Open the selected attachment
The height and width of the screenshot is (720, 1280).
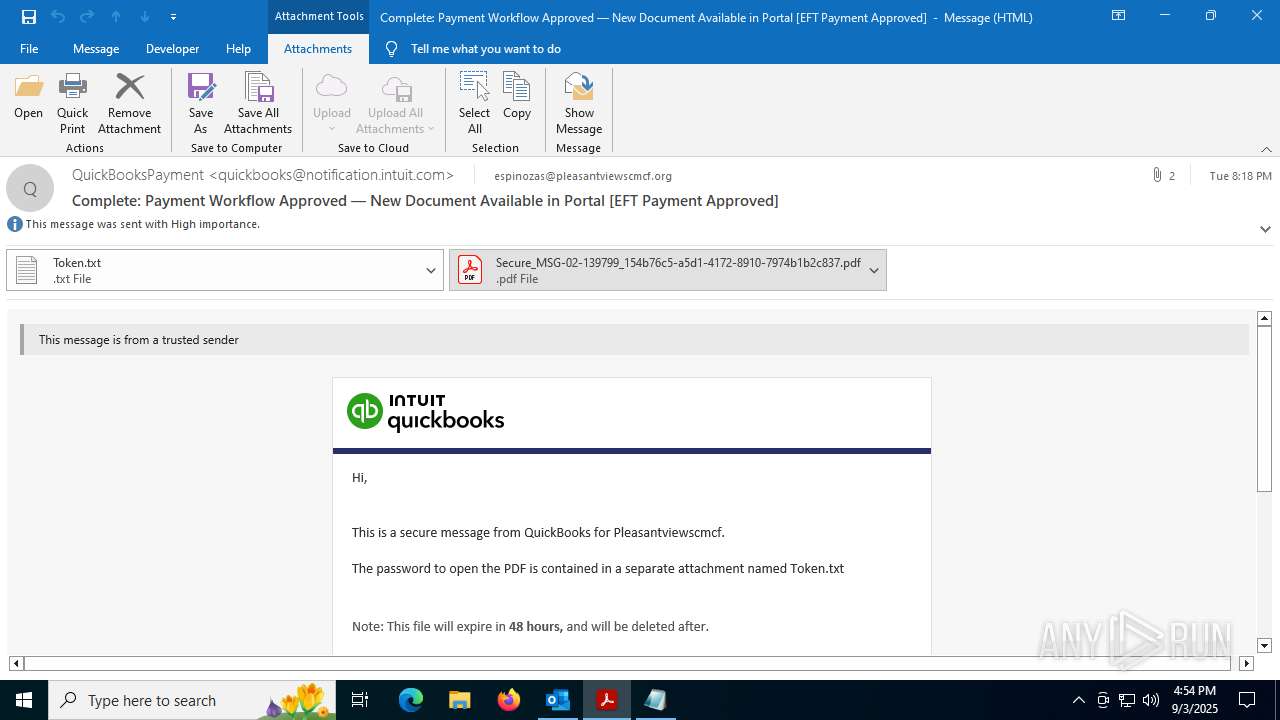pyautogui.click(x=28, y=97)
